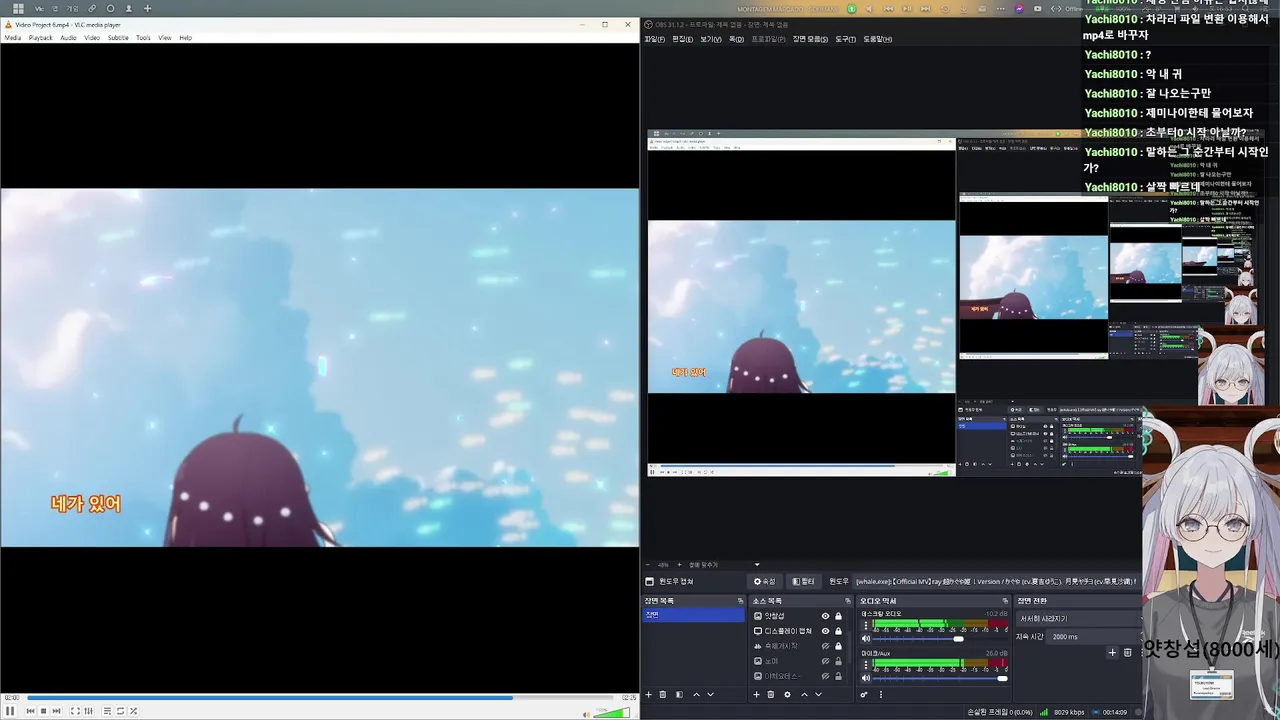Click OBS source 속성 properties button

[765, 581]
